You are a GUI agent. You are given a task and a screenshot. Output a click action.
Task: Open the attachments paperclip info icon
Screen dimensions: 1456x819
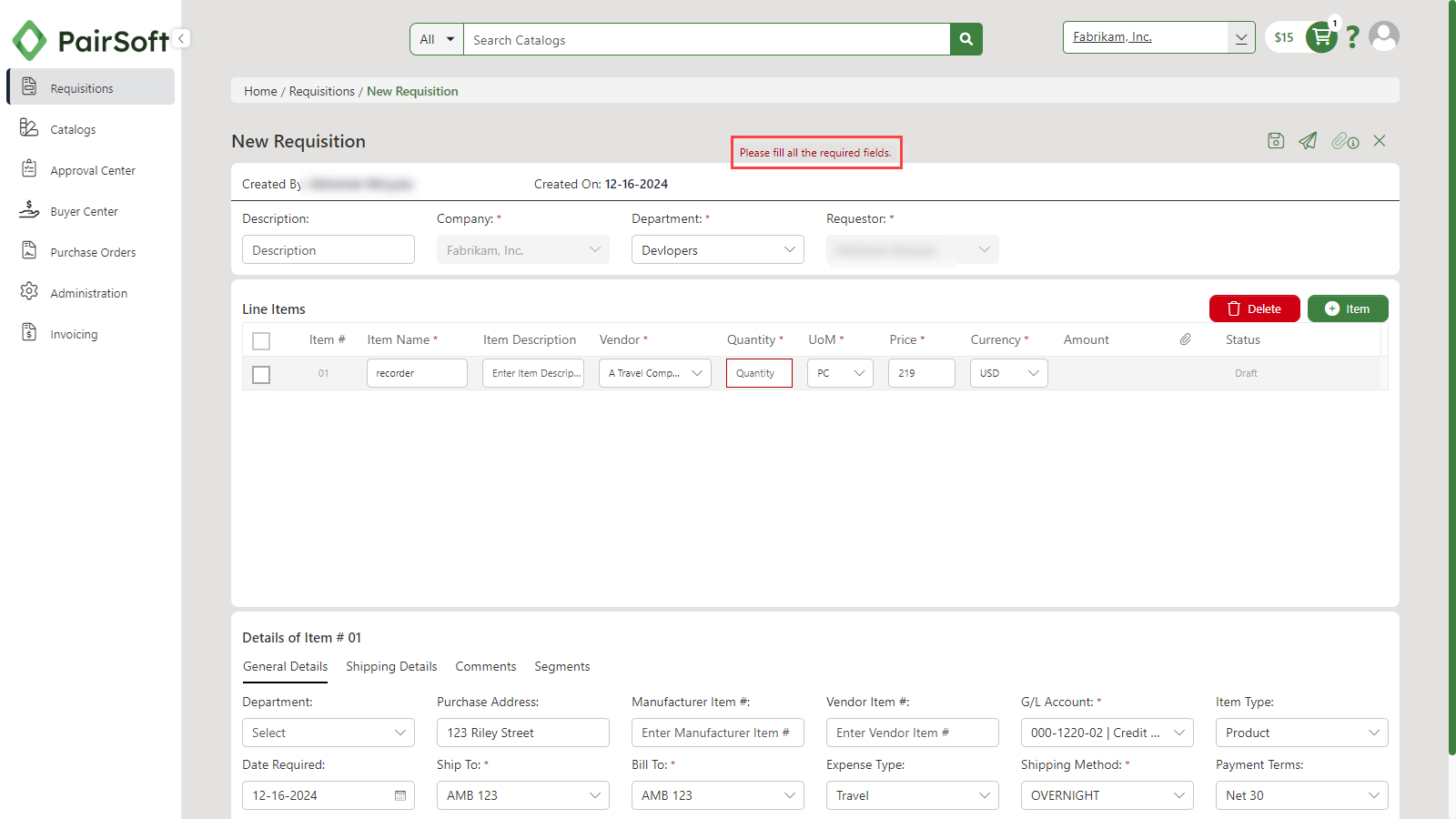coord(1345,141)
